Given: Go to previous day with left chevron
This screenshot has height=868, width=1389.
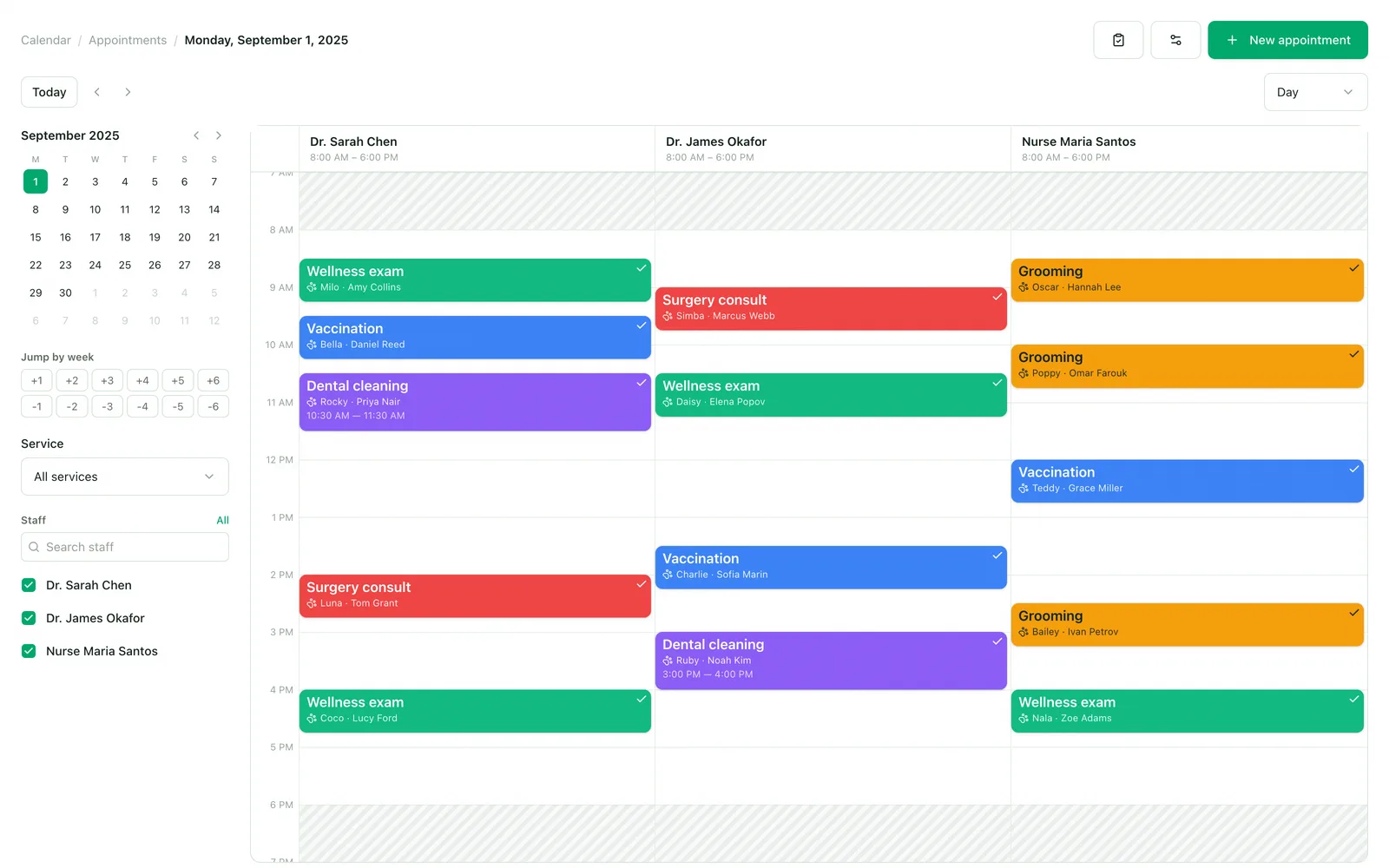Looking at the screenshot, I should [x=97, y=92].
